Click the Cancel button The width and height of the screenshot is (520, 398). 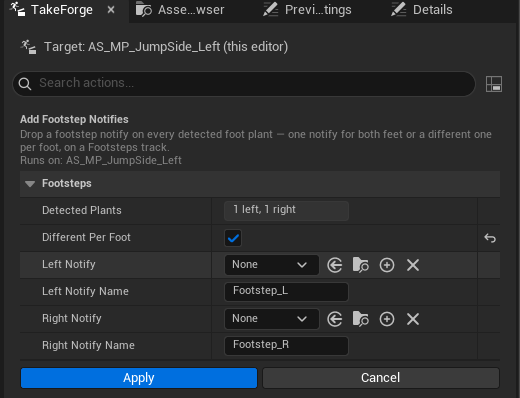click(381, 378)
